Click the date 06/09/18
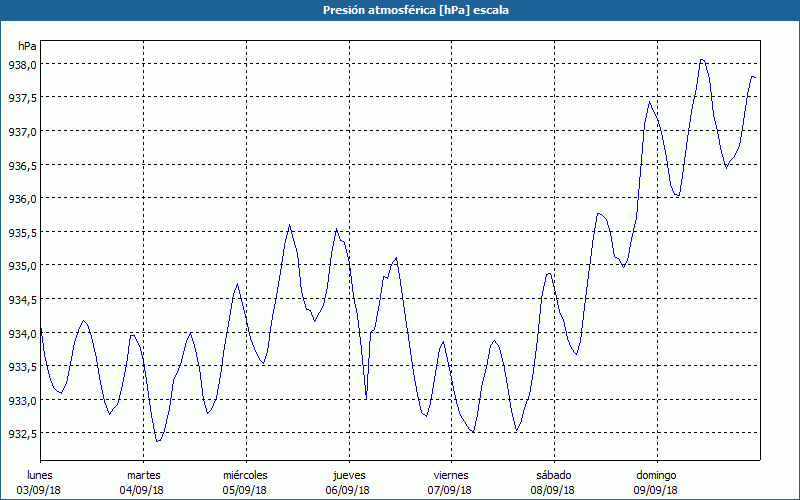The image size is (800, 500). coord(347,490)
